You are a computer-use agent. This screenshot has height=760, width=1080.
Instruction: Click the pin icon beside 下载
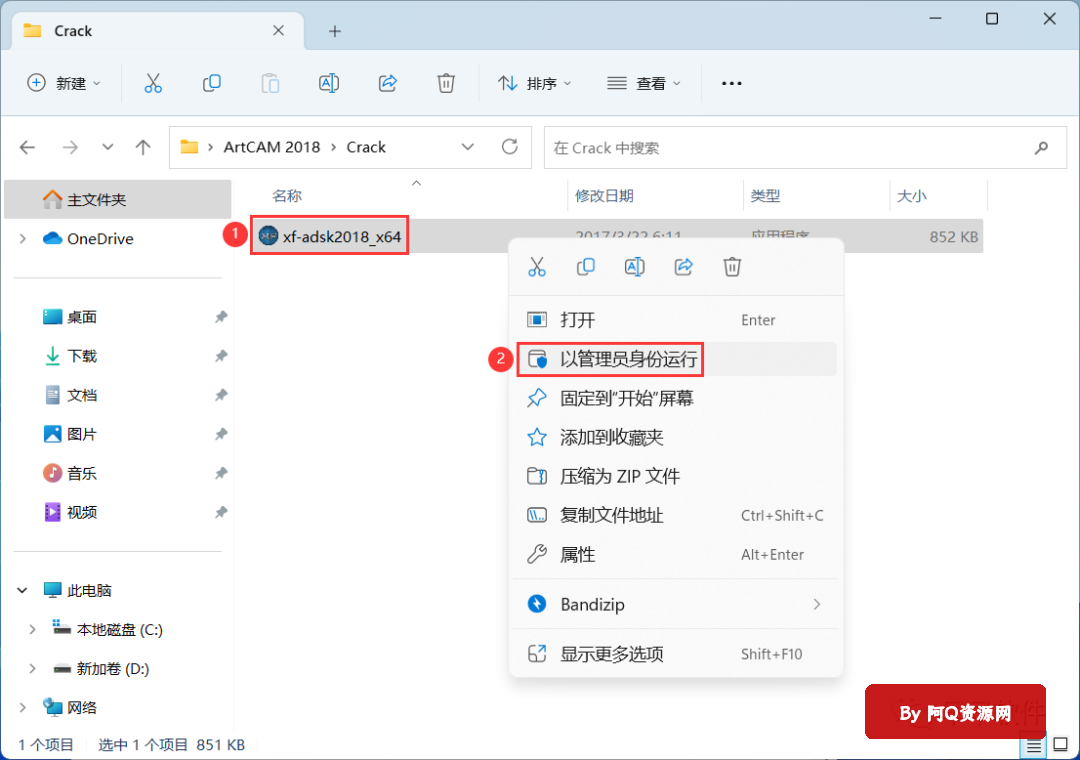point(221,356)
